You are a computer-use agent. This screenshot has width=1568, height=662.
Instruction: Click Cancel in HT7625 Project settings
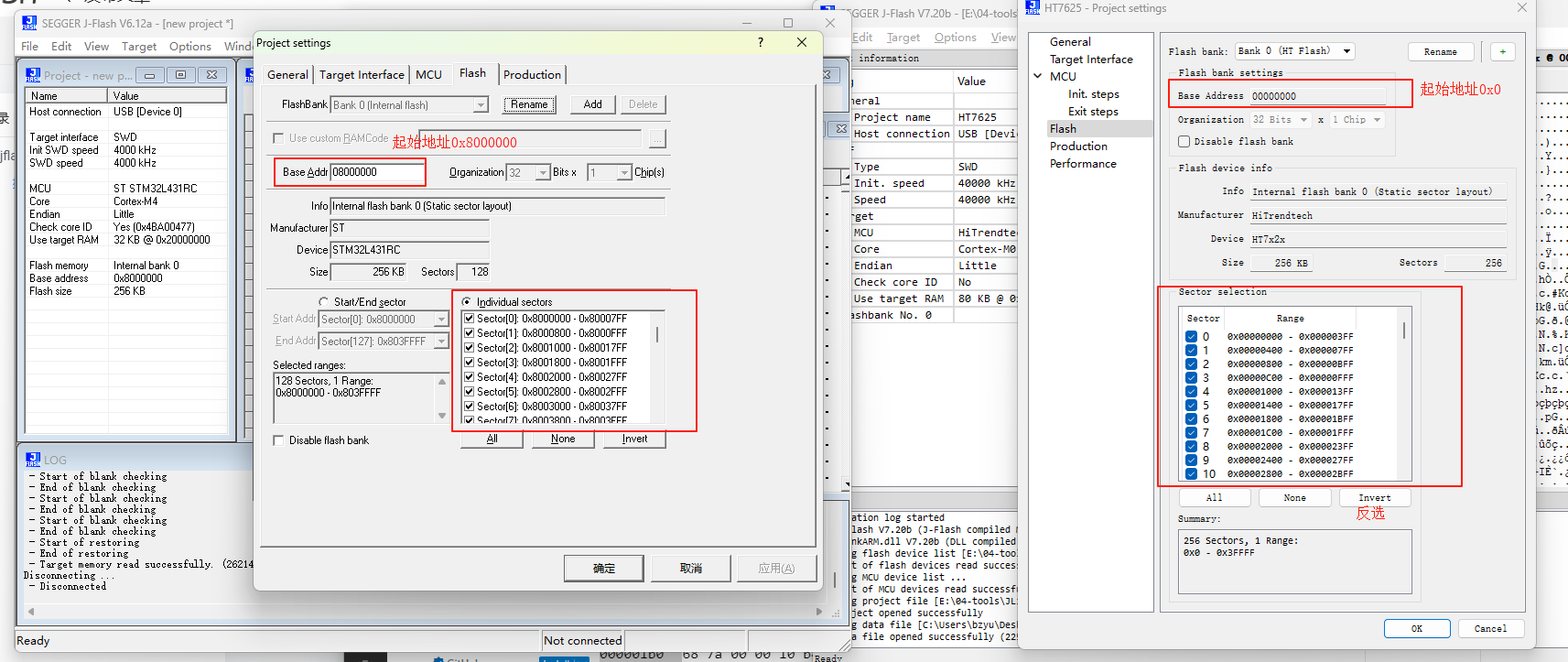point(1490,629)
